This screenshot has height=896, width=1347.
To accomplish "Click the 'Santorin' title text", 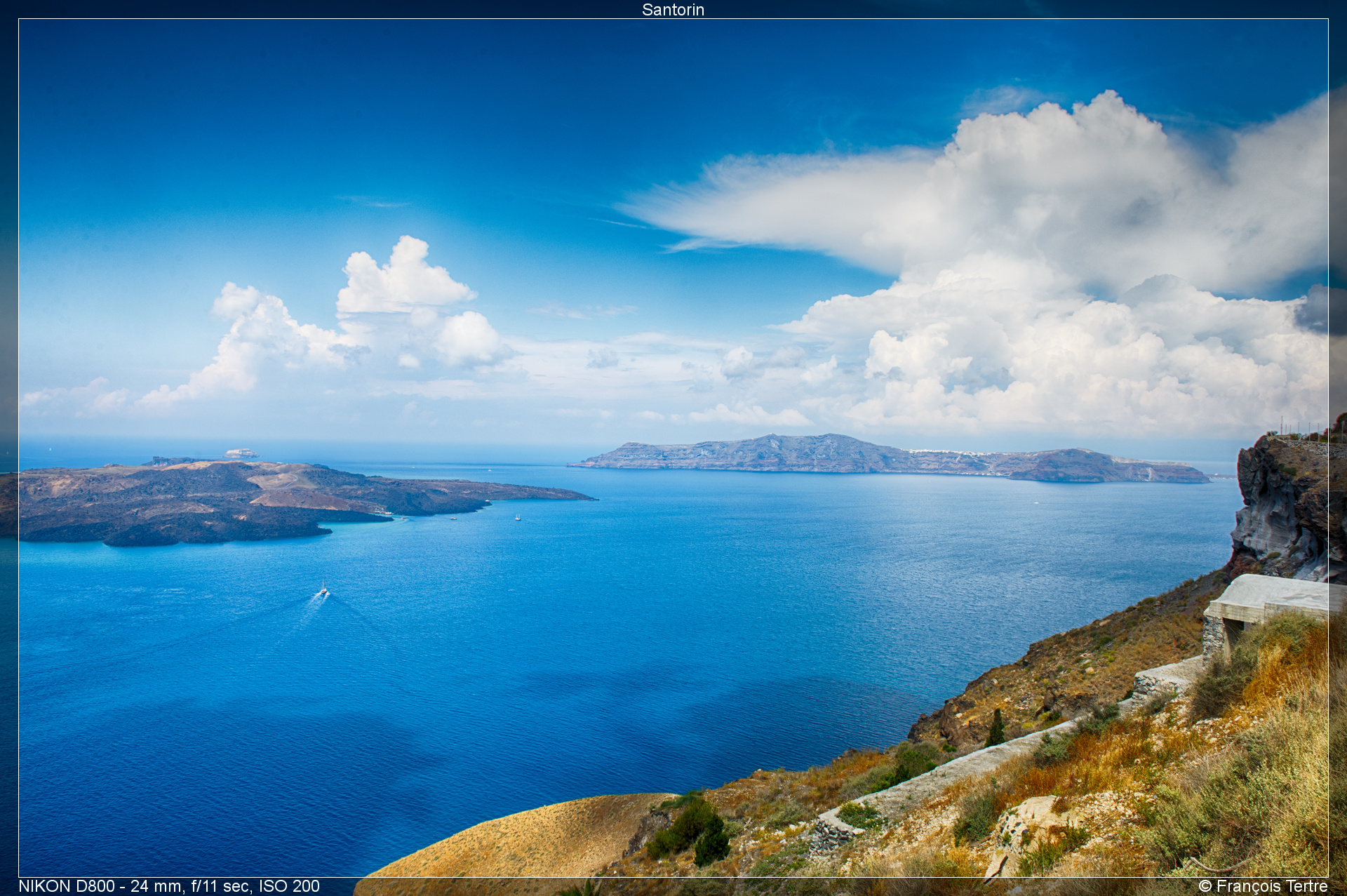I will [x=673, y=10].
